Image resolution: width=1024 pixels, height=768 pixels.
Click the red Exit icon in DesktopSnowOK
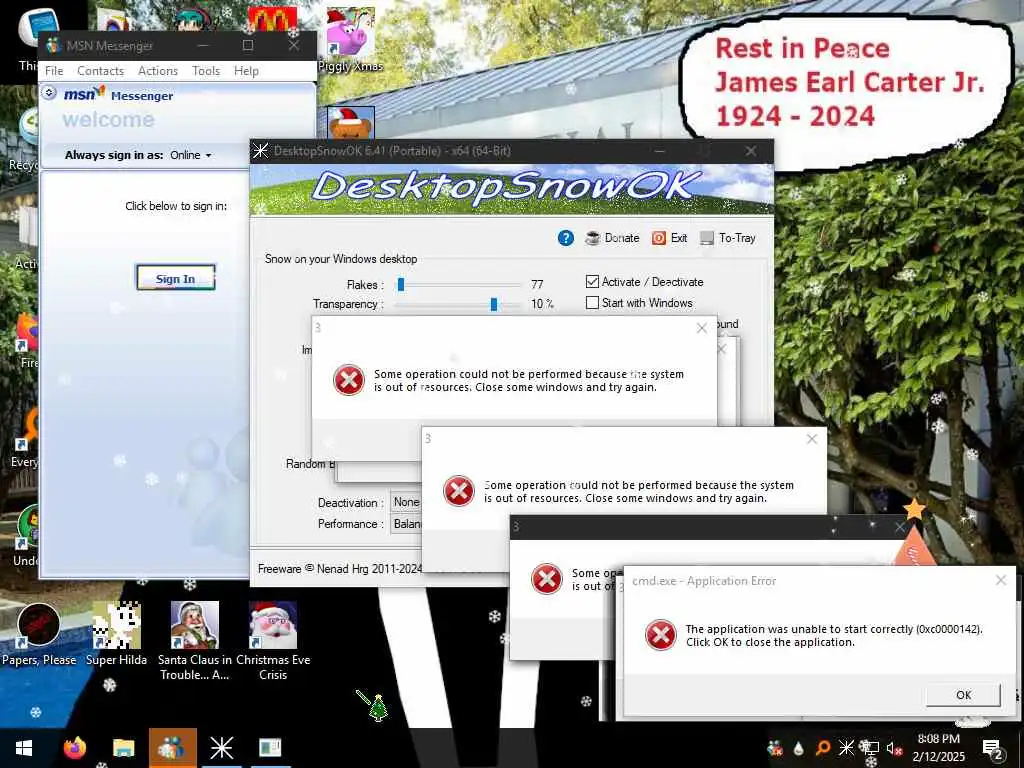point(658,238)
